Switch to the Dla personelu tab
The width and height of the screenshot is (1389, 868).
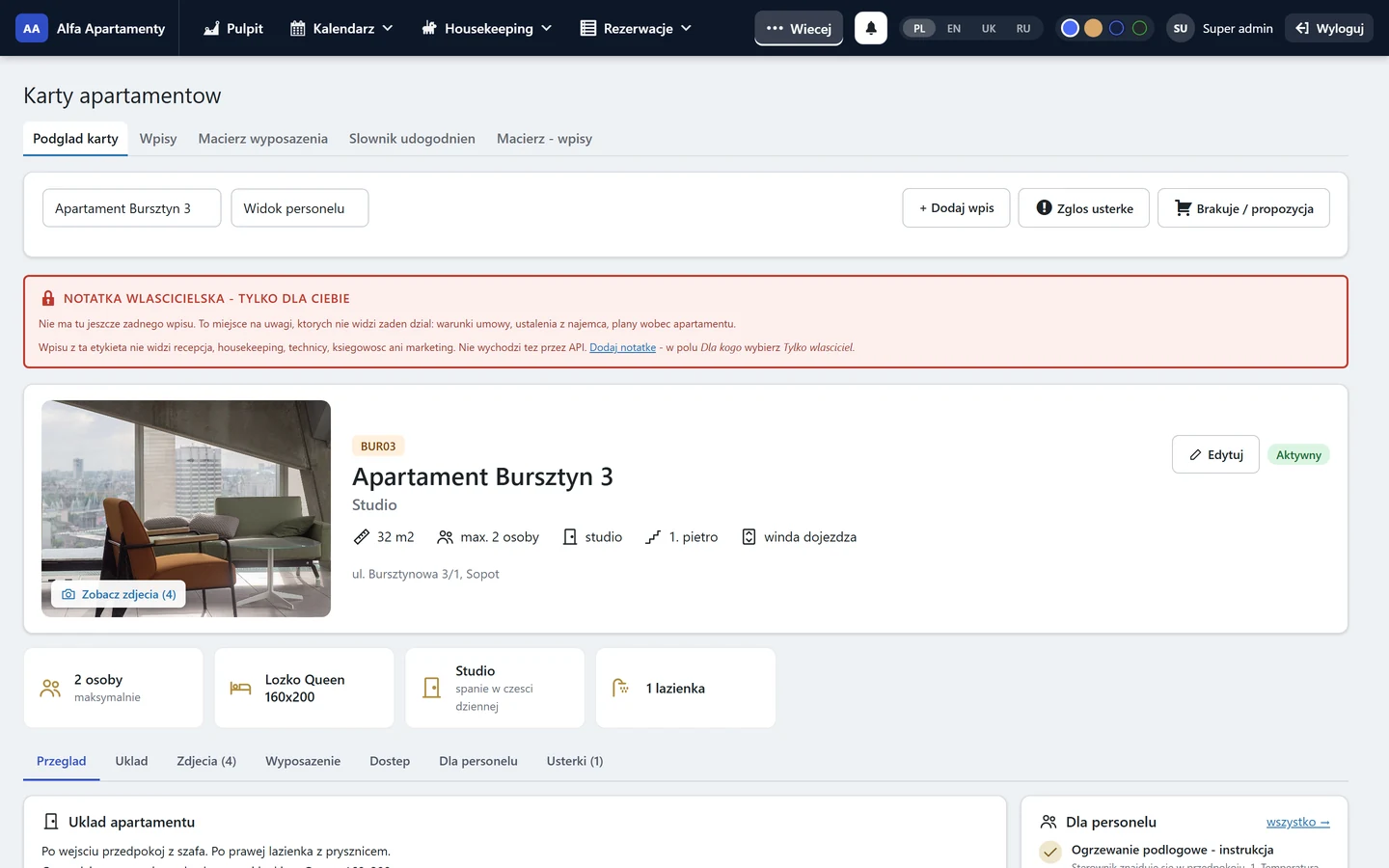[478, 761]
